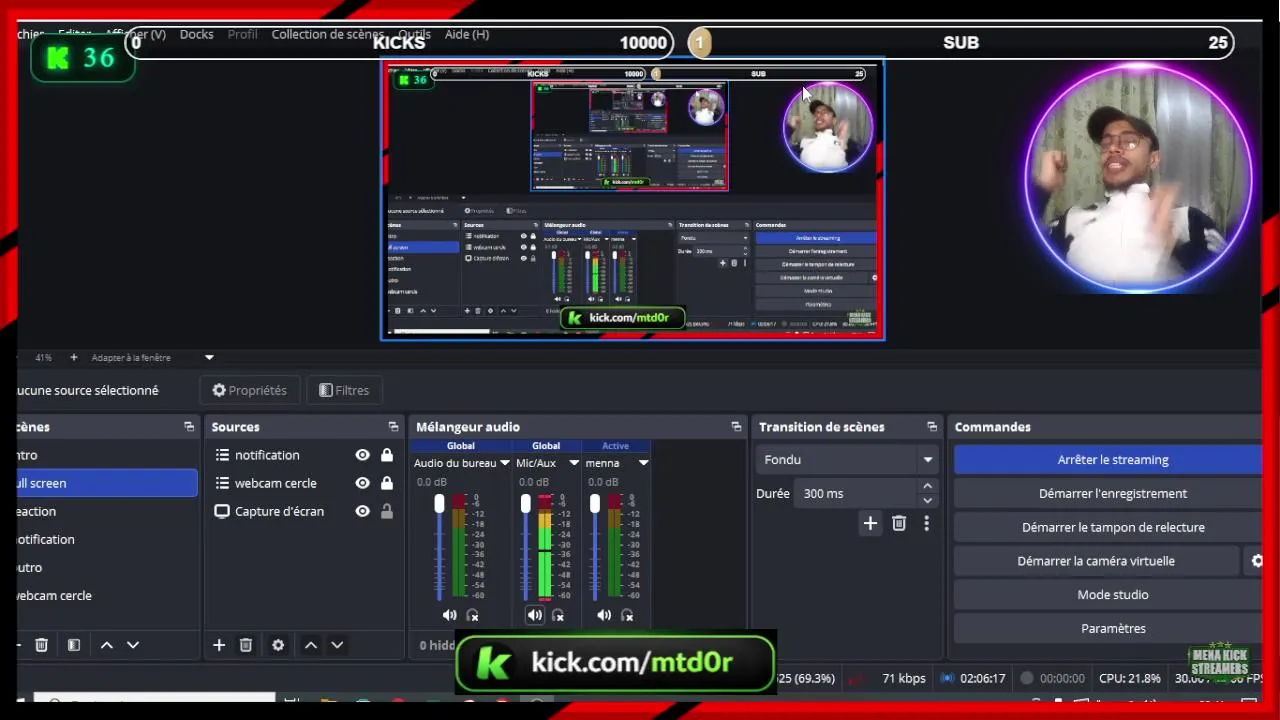Screen dimensions: 1280x720
Task: Decrease Durée with down stepper arrow
Action: point(927,500)
